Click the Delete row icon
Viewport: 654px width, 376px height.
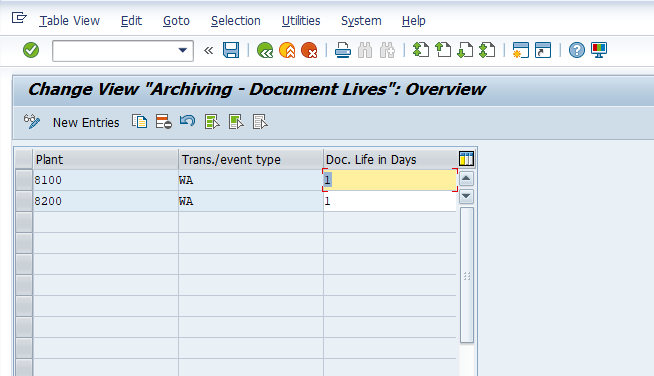[x=164, y=122]
